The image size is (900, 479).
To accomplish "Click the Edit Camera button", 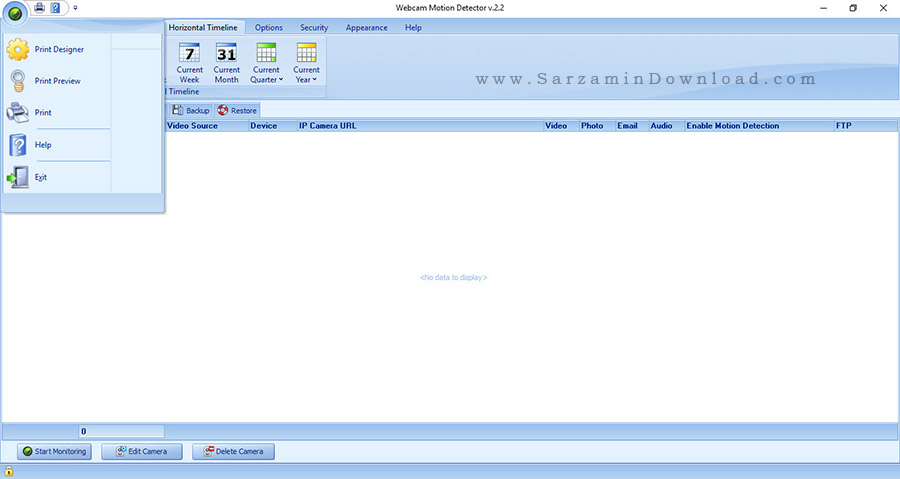I will [142, 451].
